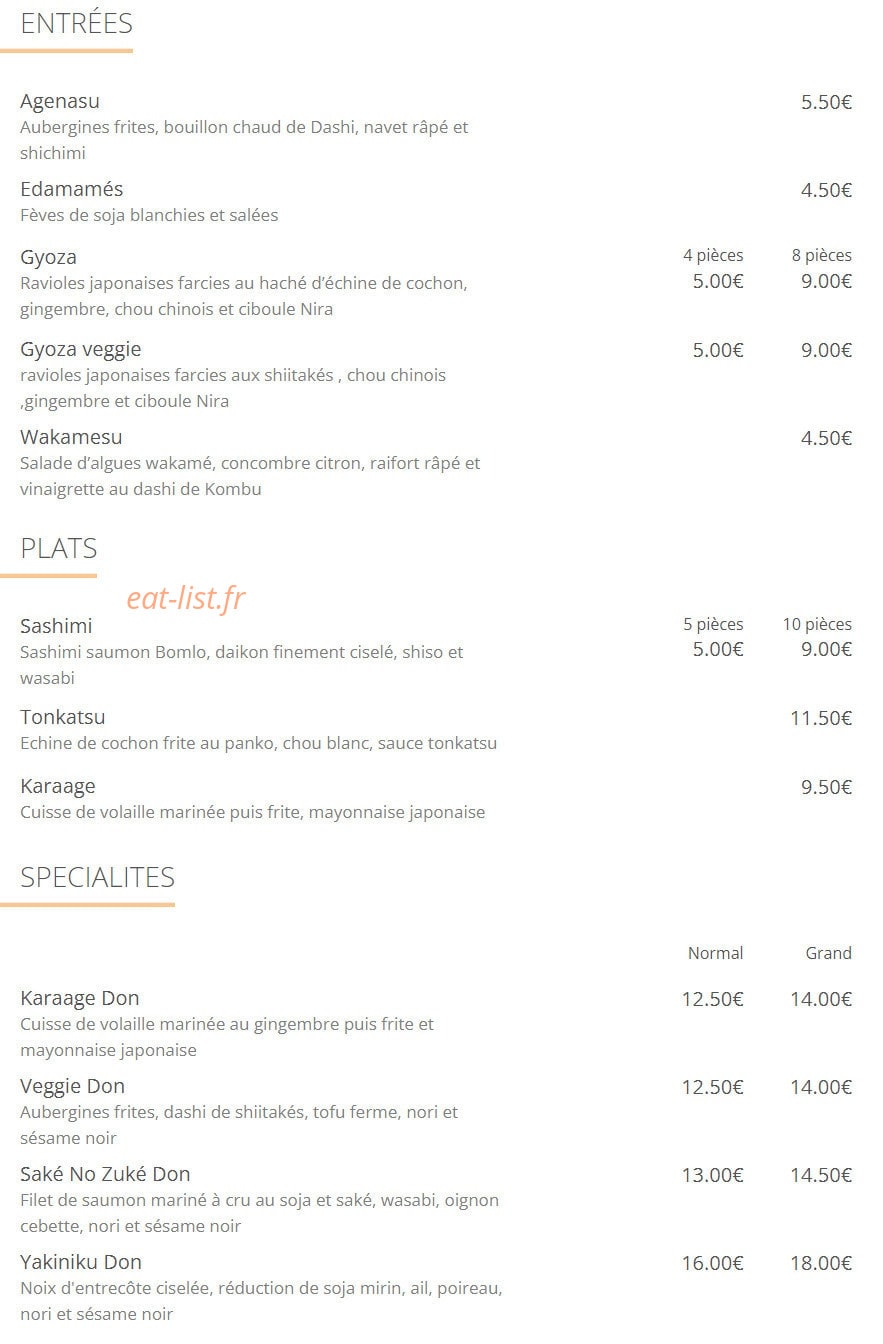The height and width of the screenshot is (1344, 883).
Task: Click the eat-list.fr watermark link
Action: (x=185, y=598)
